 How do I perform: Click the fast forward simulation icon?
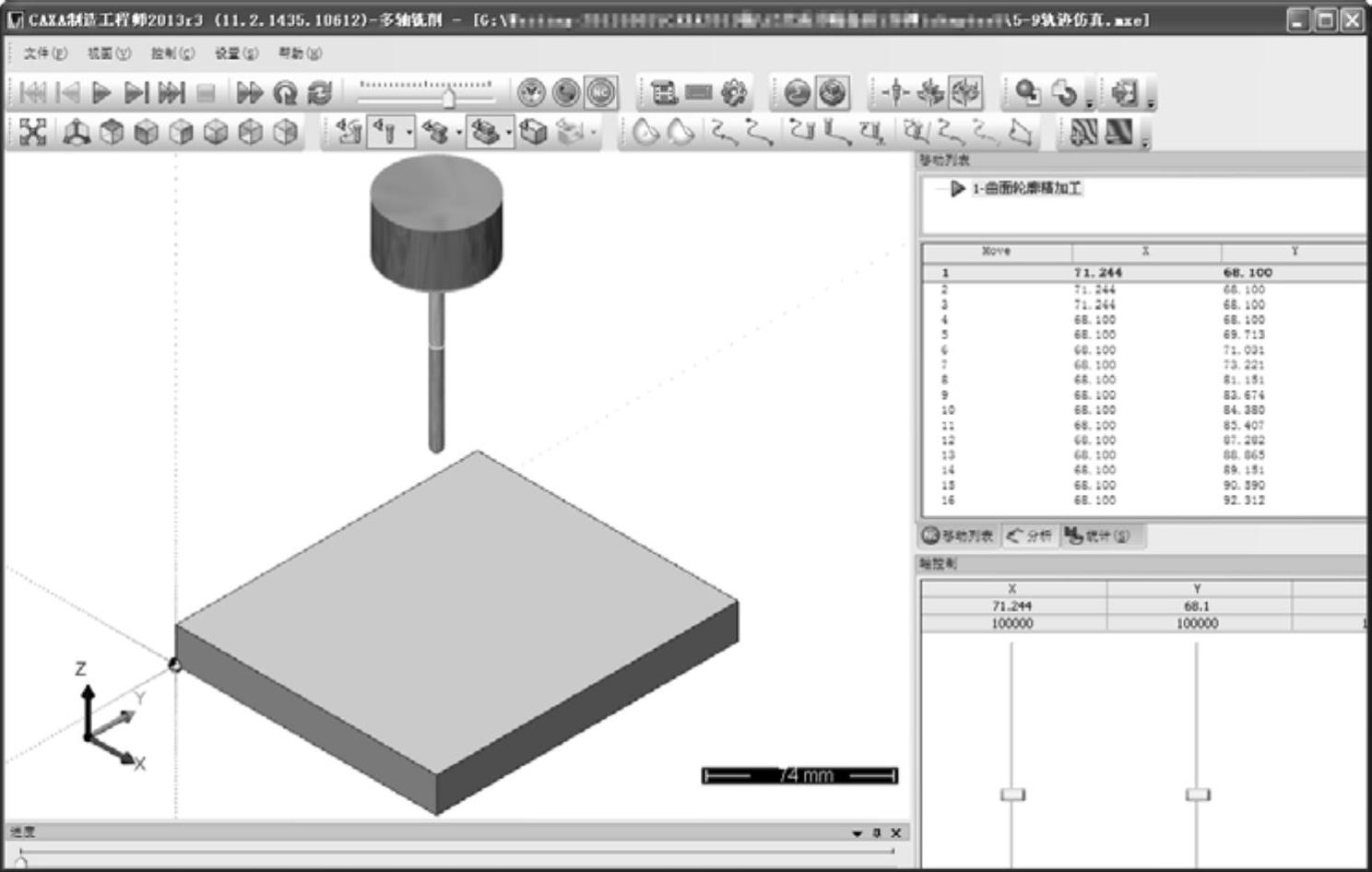click(249, 93)
